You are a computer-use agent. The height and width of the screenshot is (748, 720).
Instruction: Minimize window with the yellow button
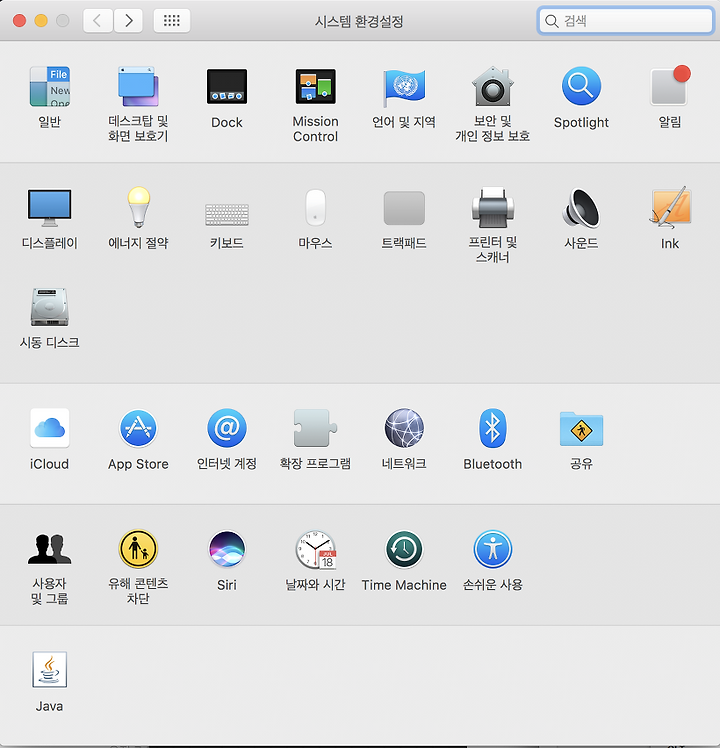point(41,21)
